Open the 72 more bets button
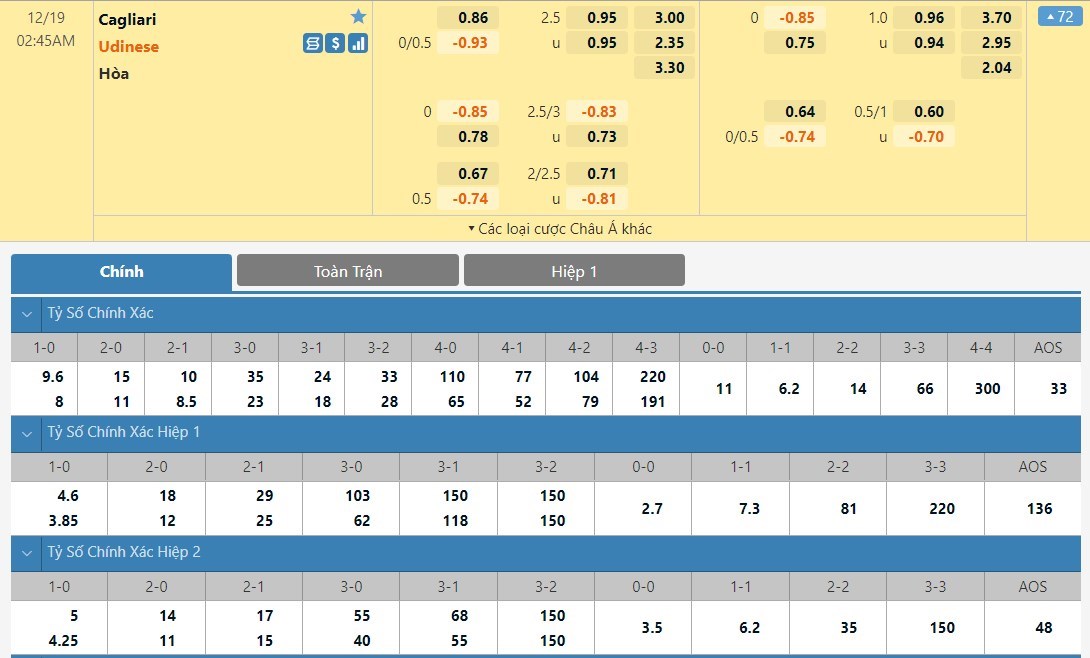1090x658 pixels. pyautogui.click(x=1061, y=17)
